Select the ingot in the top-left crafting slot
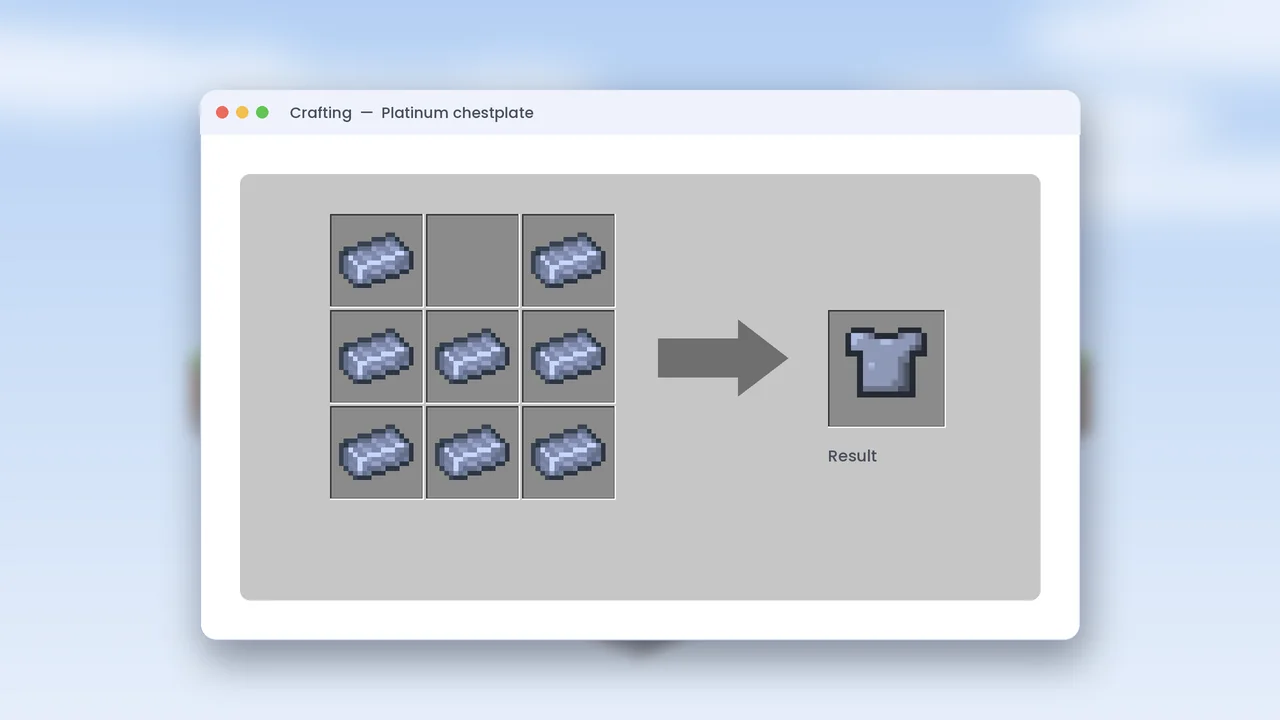 (376, 260)
